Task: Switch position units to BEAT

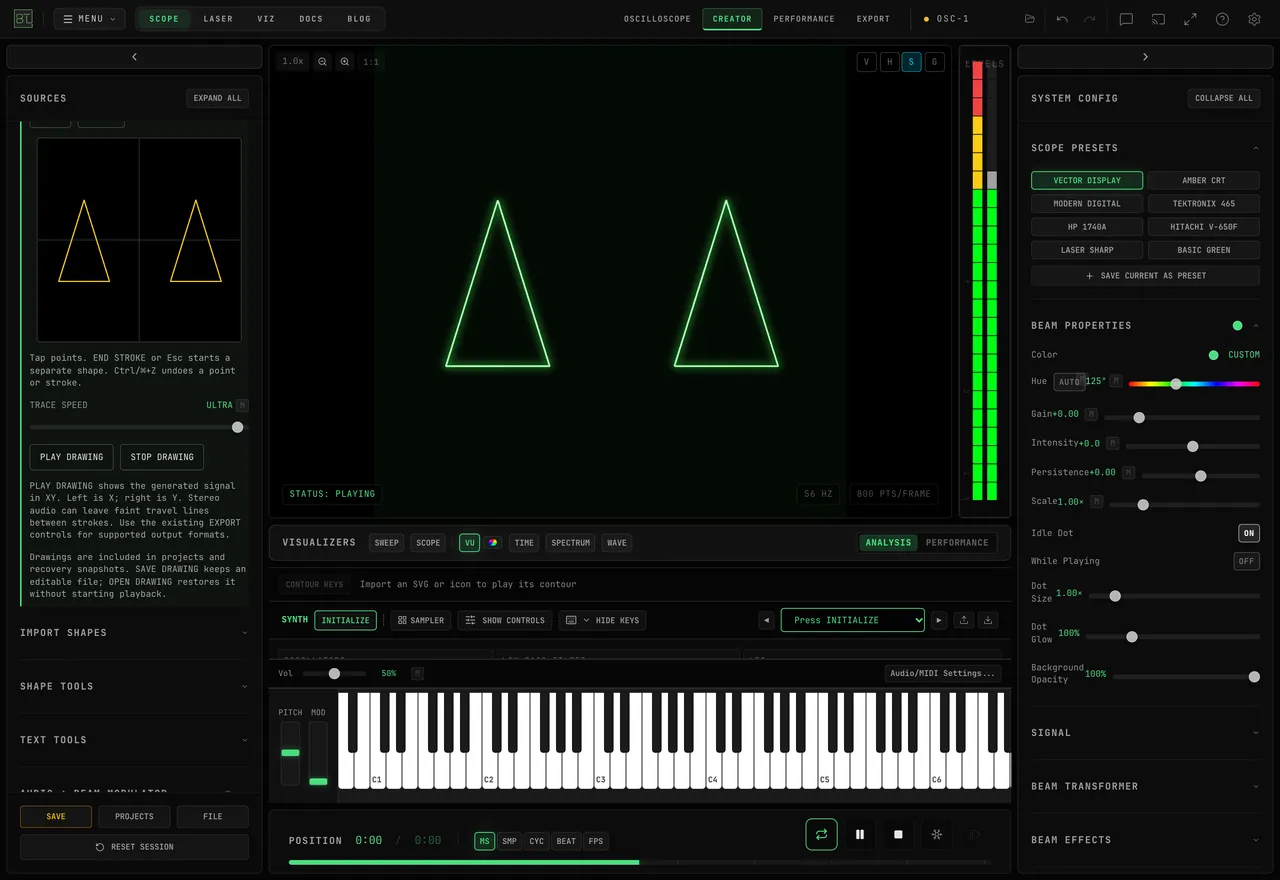Action: pyautogui.click(x=566, y=841)
